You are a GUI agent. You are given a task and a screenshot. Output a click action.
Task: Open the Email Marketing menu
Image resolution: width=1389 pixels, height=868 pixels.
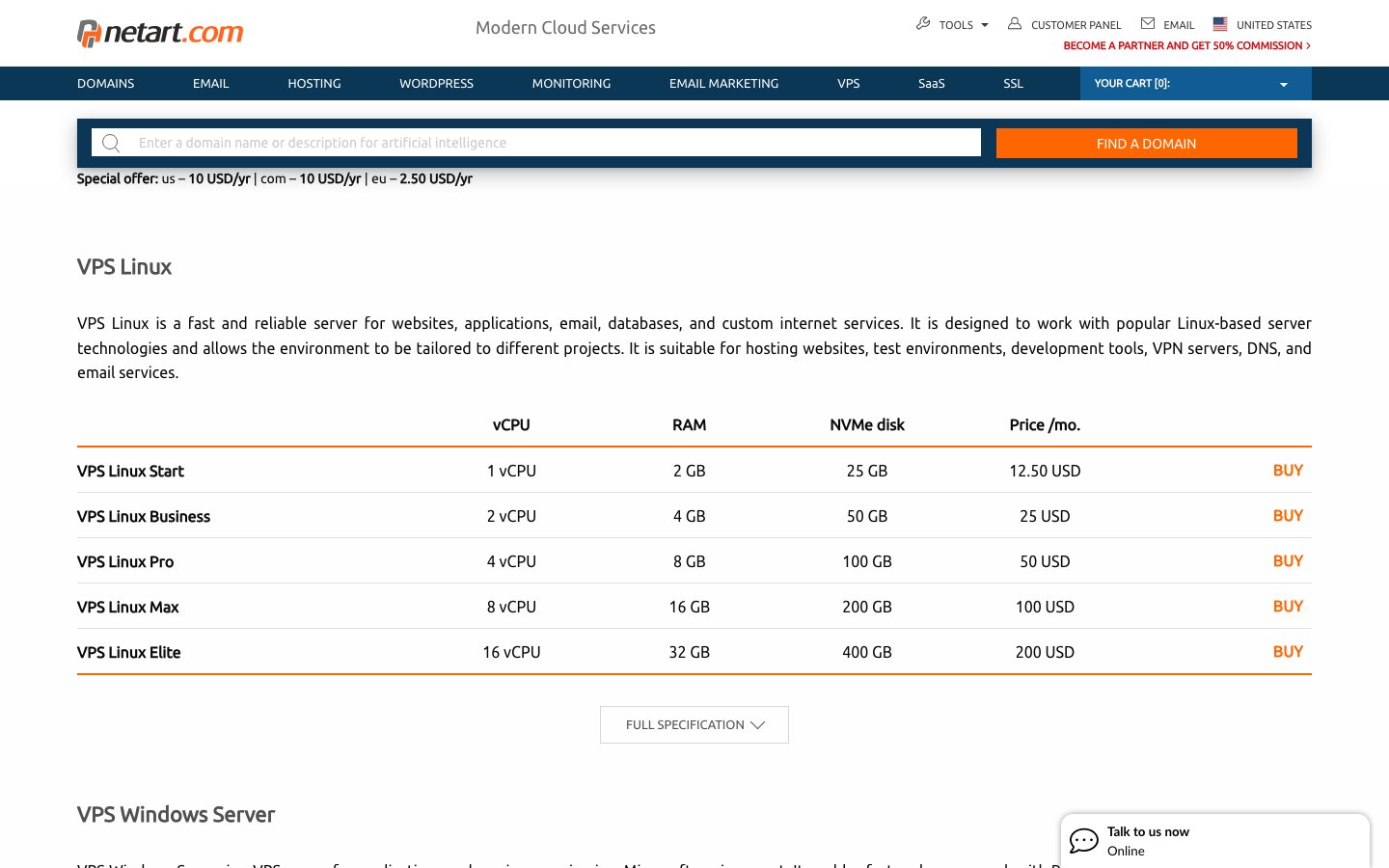[x=724, y=84]
